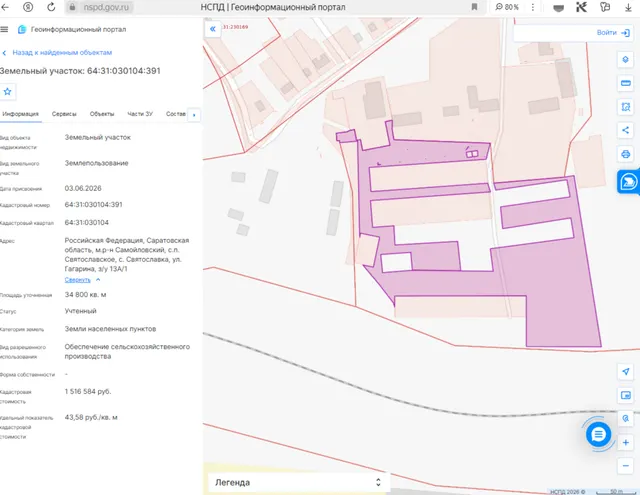Screen dimensions: 640x495
Task: Click cadastral quarter 64:31:030104 value
Action: click(x=87, y=223)
